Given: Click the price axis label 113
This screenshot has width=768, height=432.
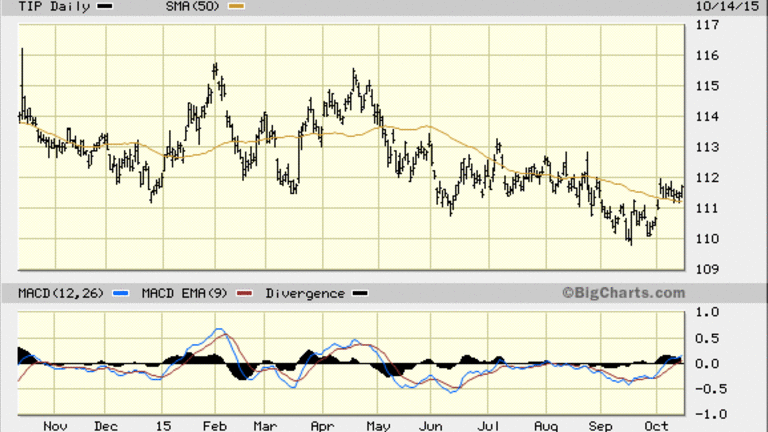Looking at the screenshot, I should pos(707,147).
